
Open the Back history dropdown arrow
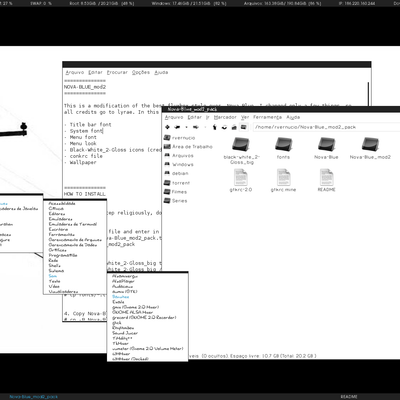pyautogui.click(x=186, y=127)
